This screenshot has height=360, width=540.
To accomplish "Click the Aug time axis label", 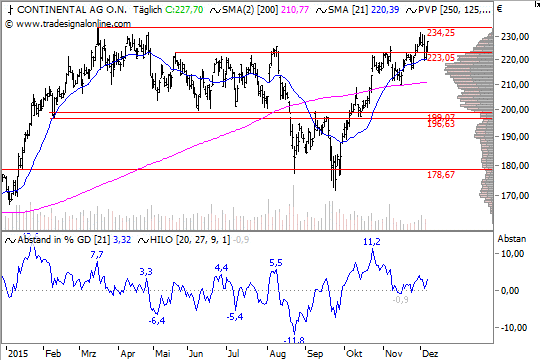I will [278, 354].
